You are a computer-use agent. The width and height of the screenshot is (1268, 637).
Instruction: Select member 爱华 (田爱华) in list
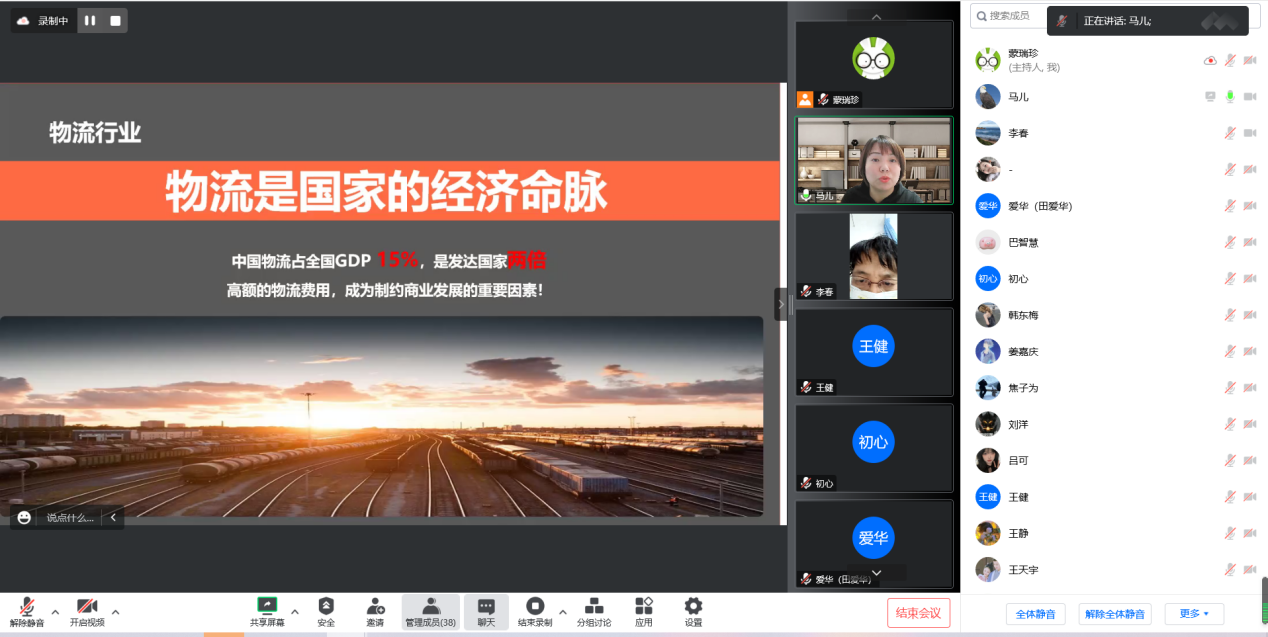click(x=1115, y=206)
